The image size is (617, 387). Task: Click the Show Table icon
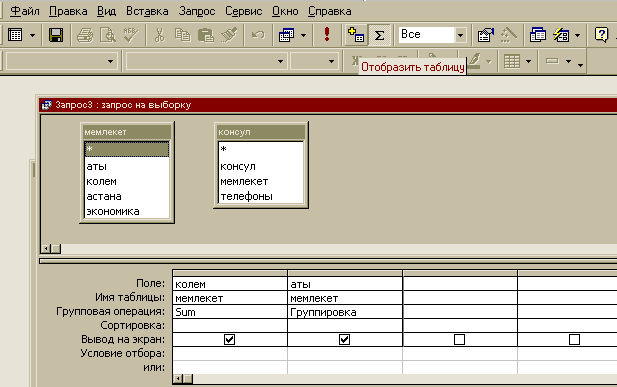(x=356, y=35)
